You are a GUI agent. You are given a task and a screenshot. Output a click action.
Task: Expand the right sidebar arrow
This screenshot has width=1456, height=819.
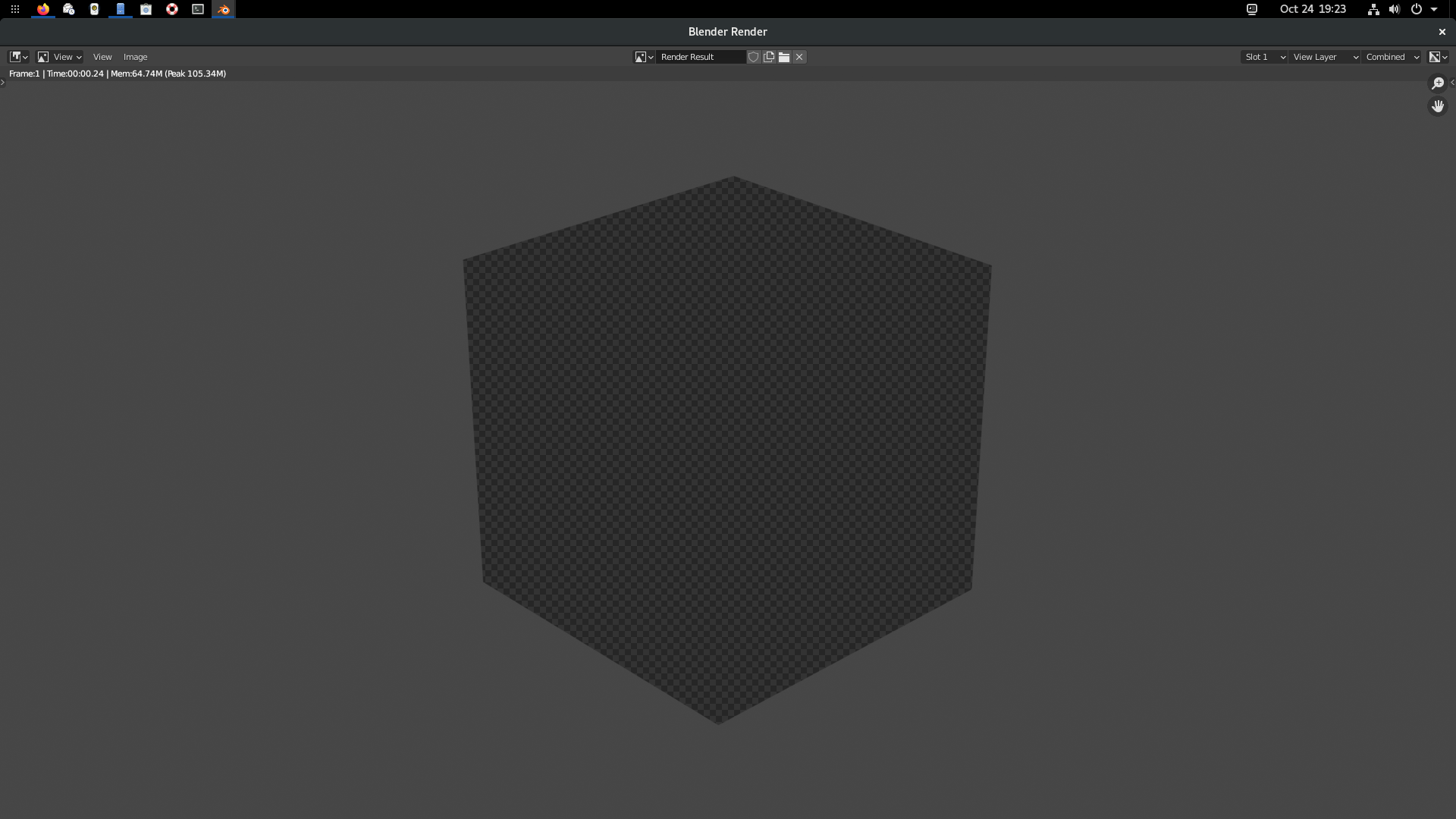tap(1452, 82)
